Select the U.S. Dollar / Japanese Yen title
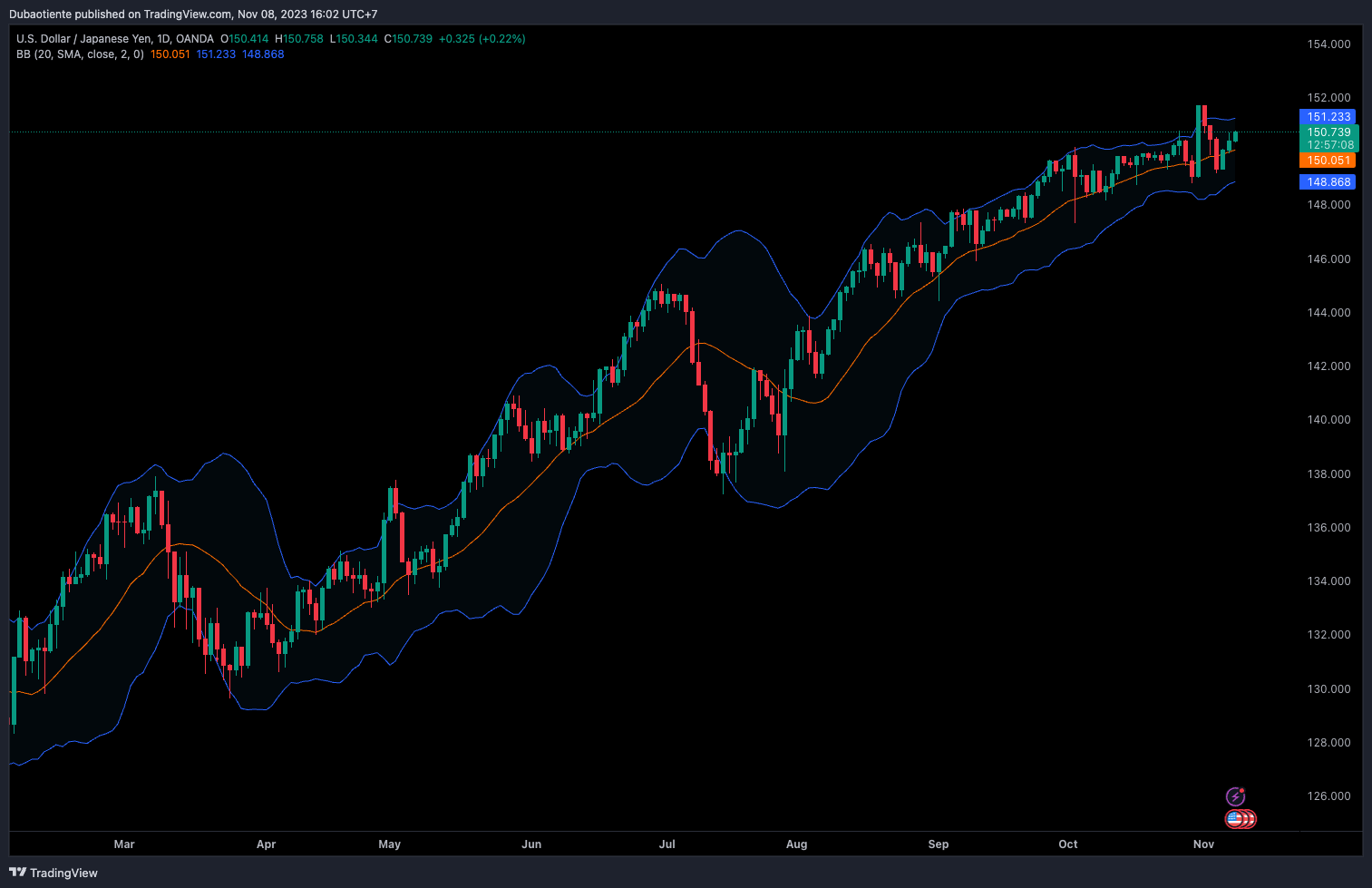1372x888 pixels. (x=85, y=39)
